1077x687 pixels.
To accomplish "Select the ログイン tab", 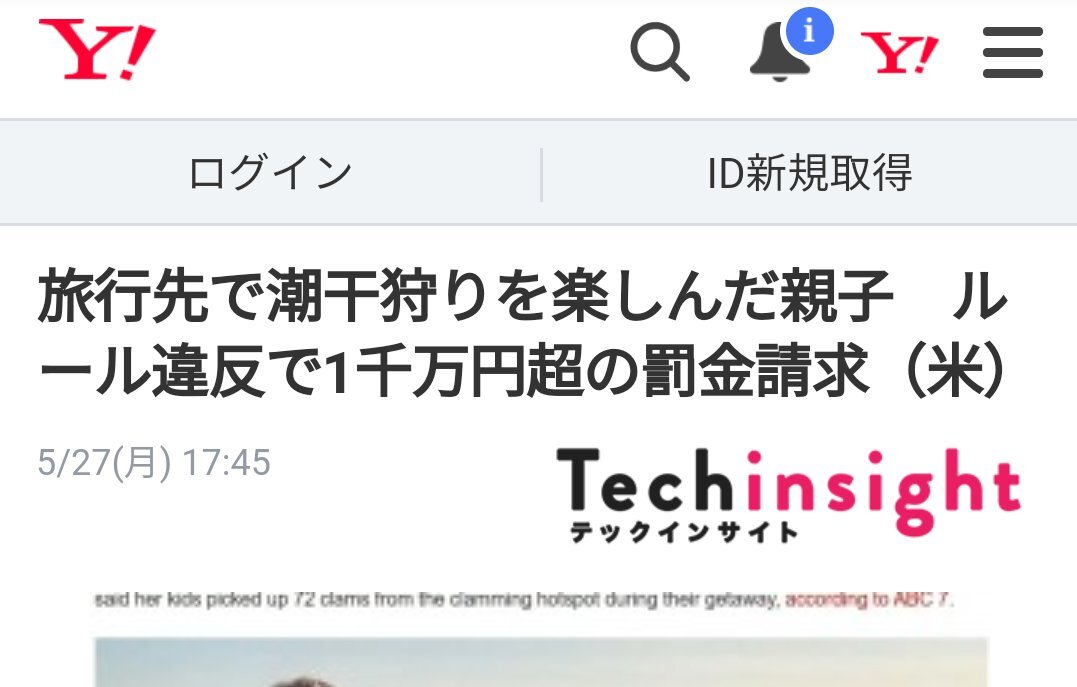I will 270,172.
